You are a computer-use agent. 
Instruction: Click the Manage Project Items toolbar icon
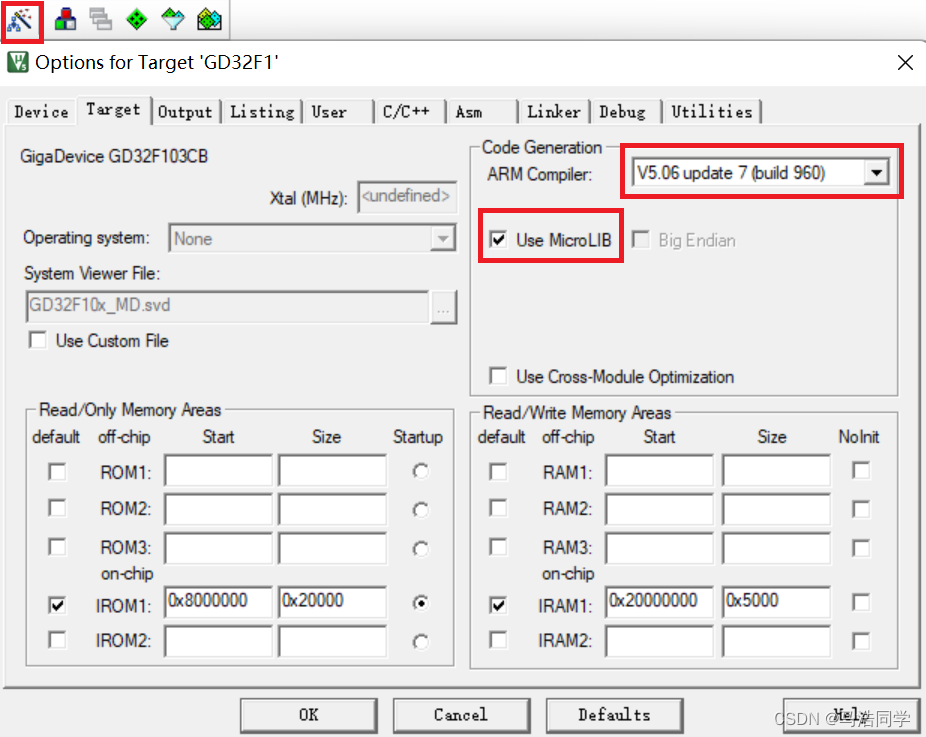[x=65, y=19]
